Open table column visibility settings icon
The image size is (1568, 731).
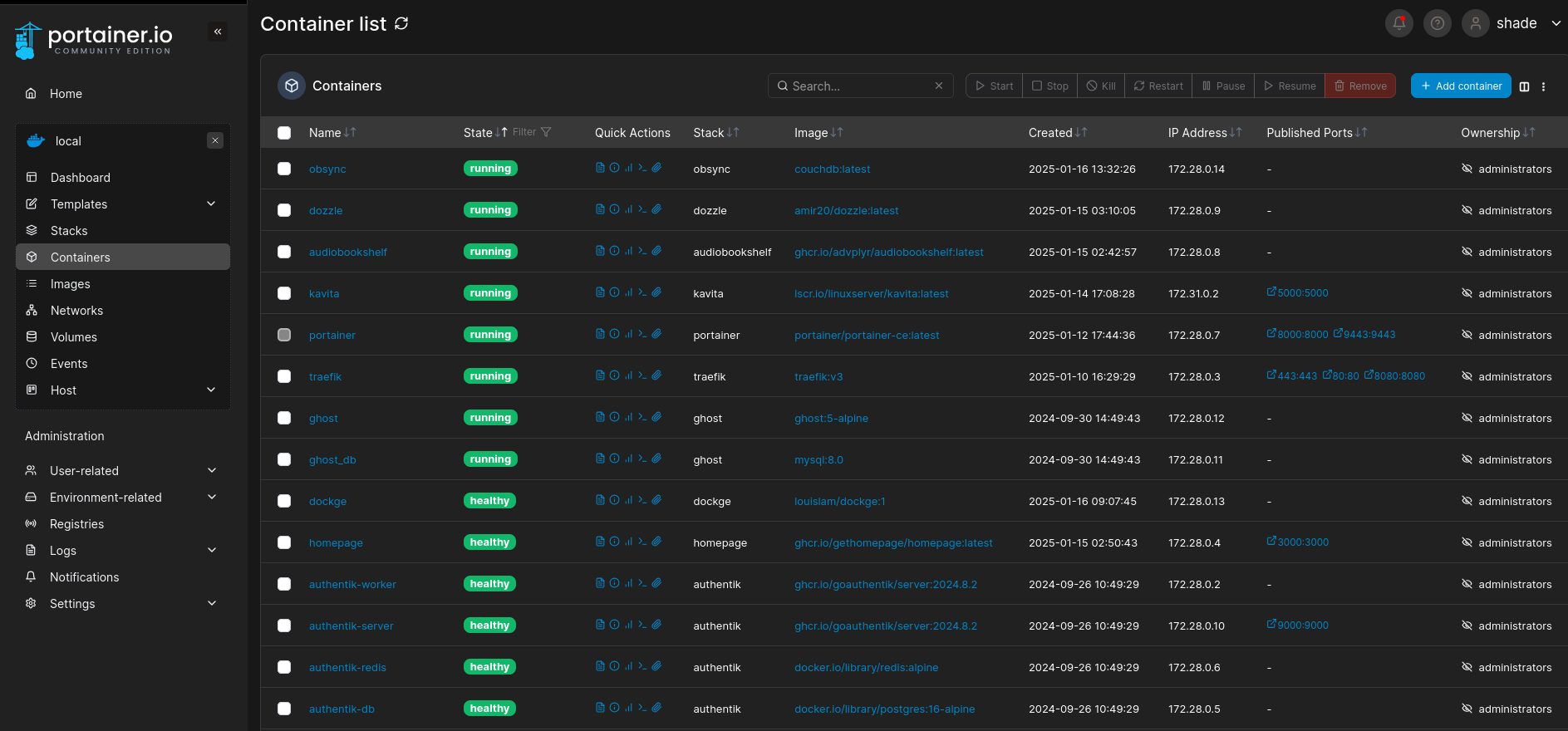pos(1525,86)
